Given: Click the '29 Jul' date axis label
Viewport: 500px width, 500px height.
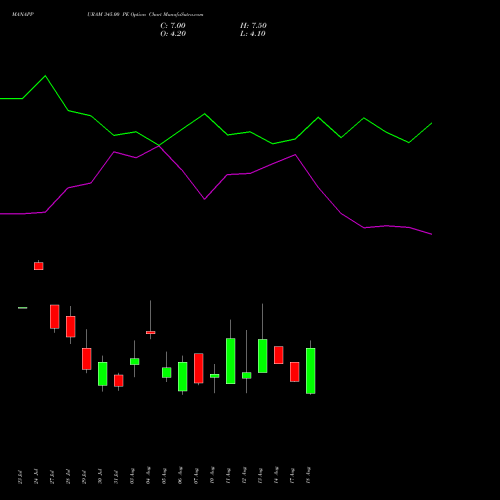Looking at the screenshot, I should click(84, 477).
